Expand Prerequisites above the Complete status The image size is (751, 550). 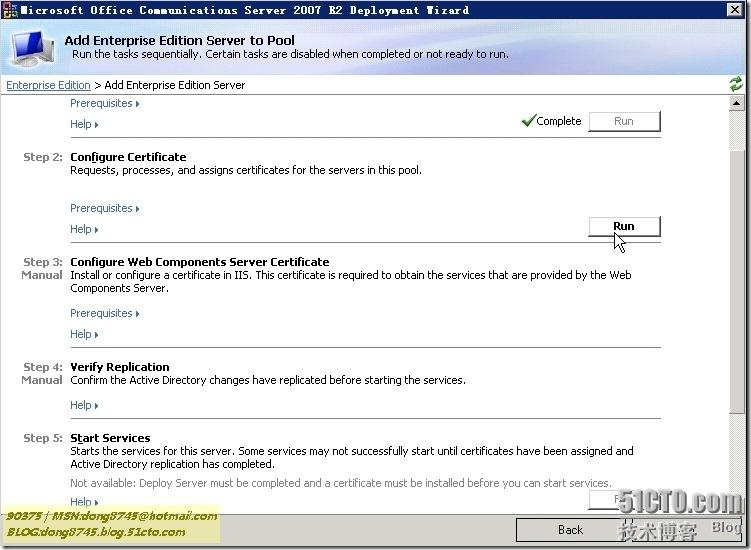point(104,103)
